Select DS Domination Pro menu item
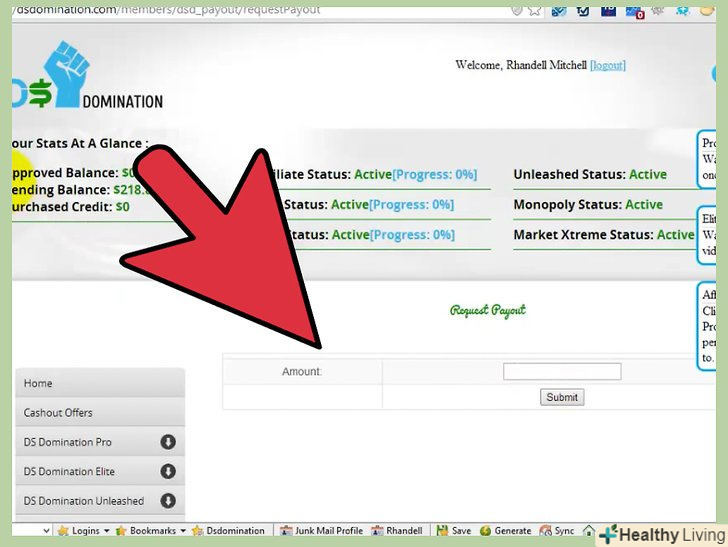The image size is (728, 547). coord(100,442)
